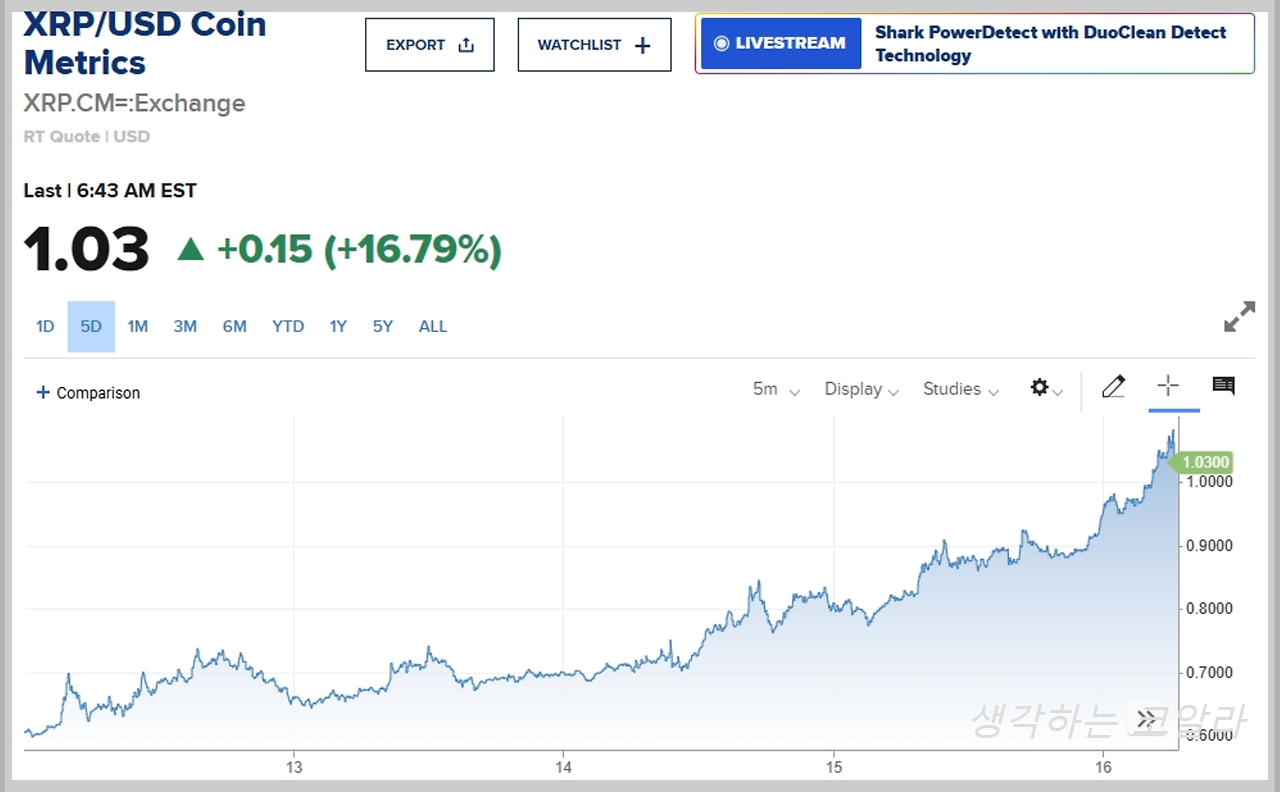Open the Shark PowerDetect advertisement link
Image resolution: width=1280 pixels, height=792 pixels.
coord(1050,44)
